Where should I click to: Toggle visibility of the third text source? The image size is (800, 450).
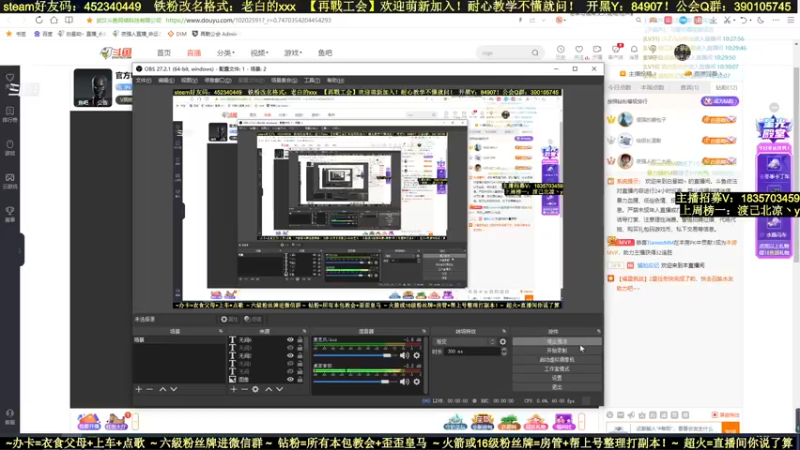[x=290, y=356]
